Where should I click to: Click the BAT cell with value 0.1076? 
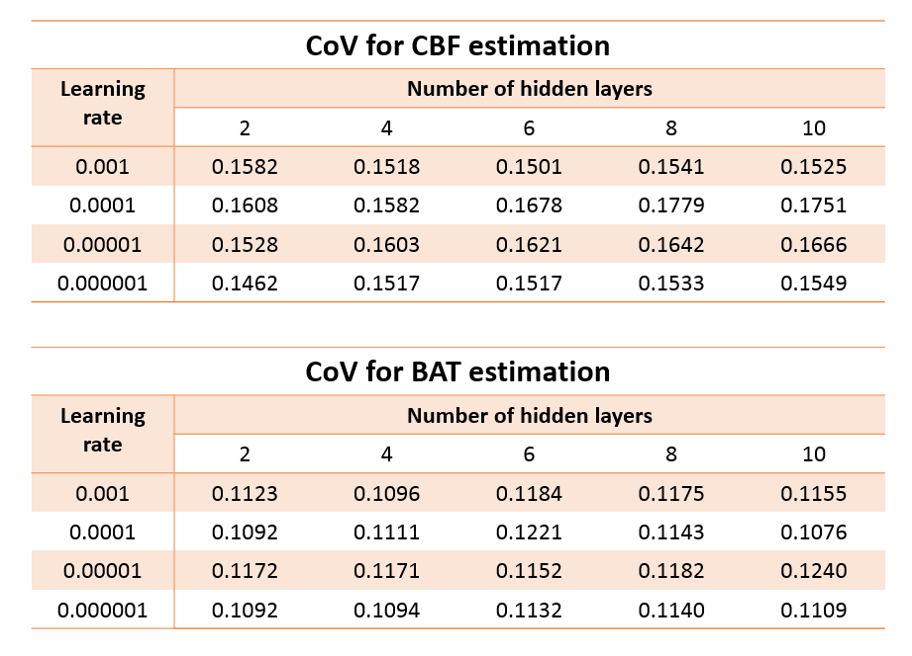(x=814, y=533)
